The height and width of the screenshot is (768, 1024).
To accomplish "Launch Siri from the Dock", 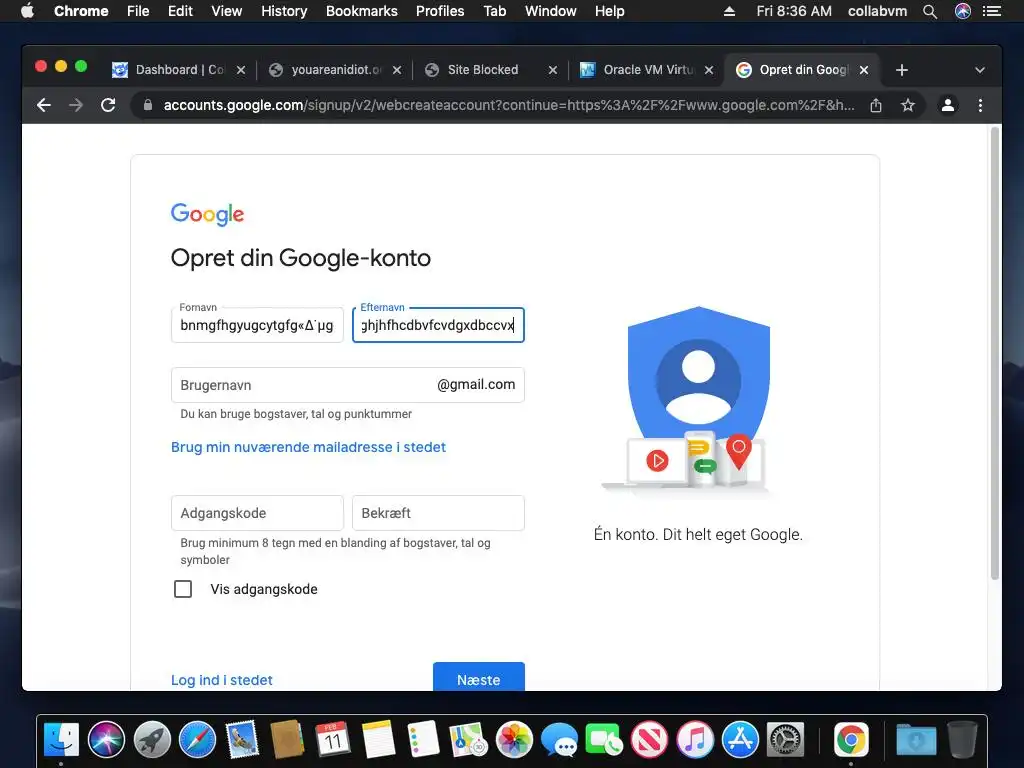I will pyautogui.click(x=106, y=740).
